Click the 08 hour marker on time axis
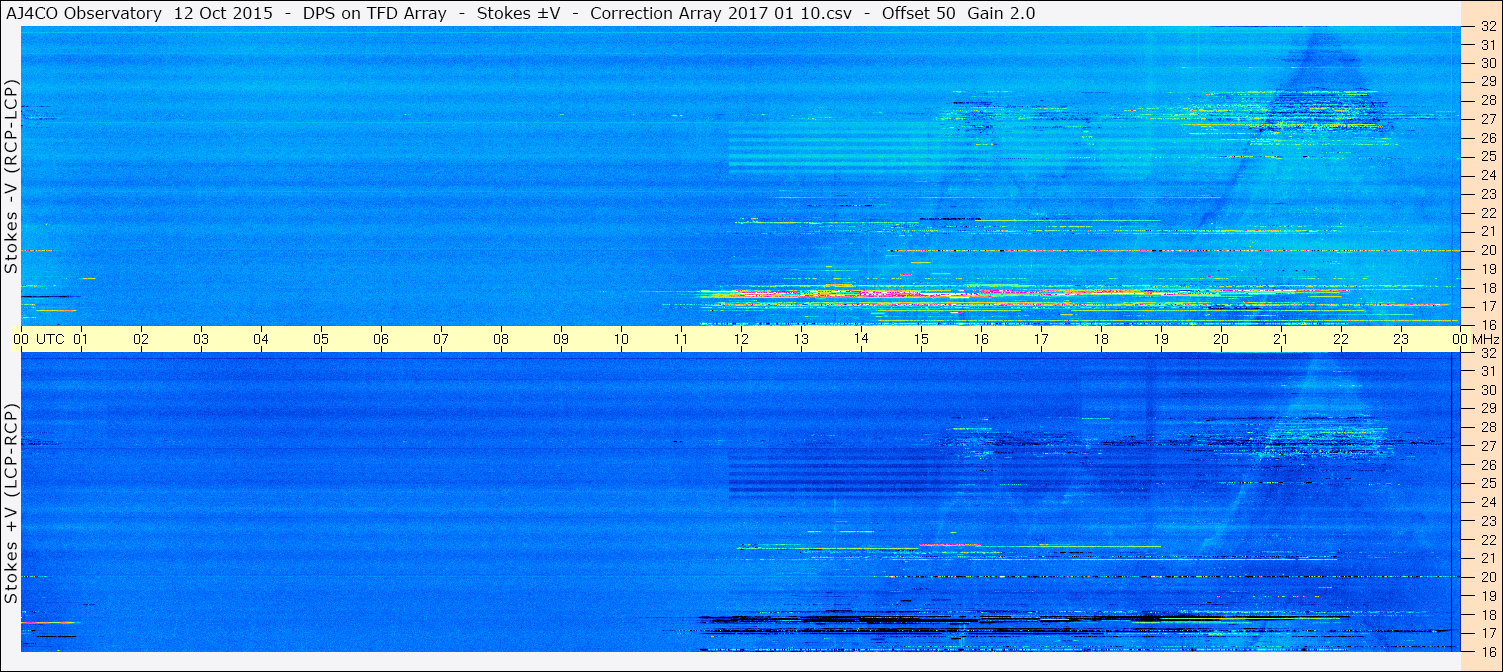The height and width of the screenshot is (672, 1503). (x=501, y=339)
